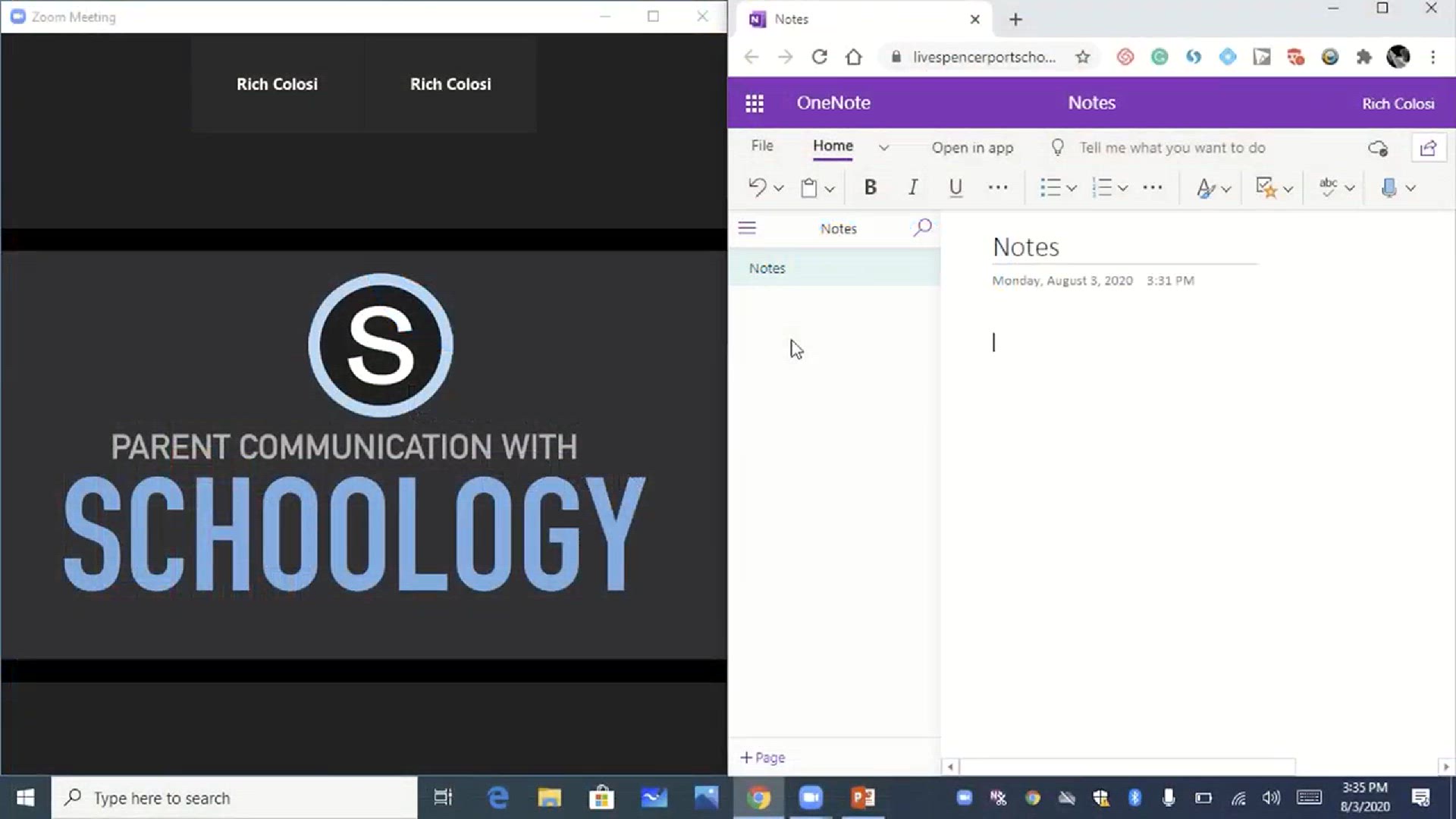Click the Notes page title field

point(1124,247)
